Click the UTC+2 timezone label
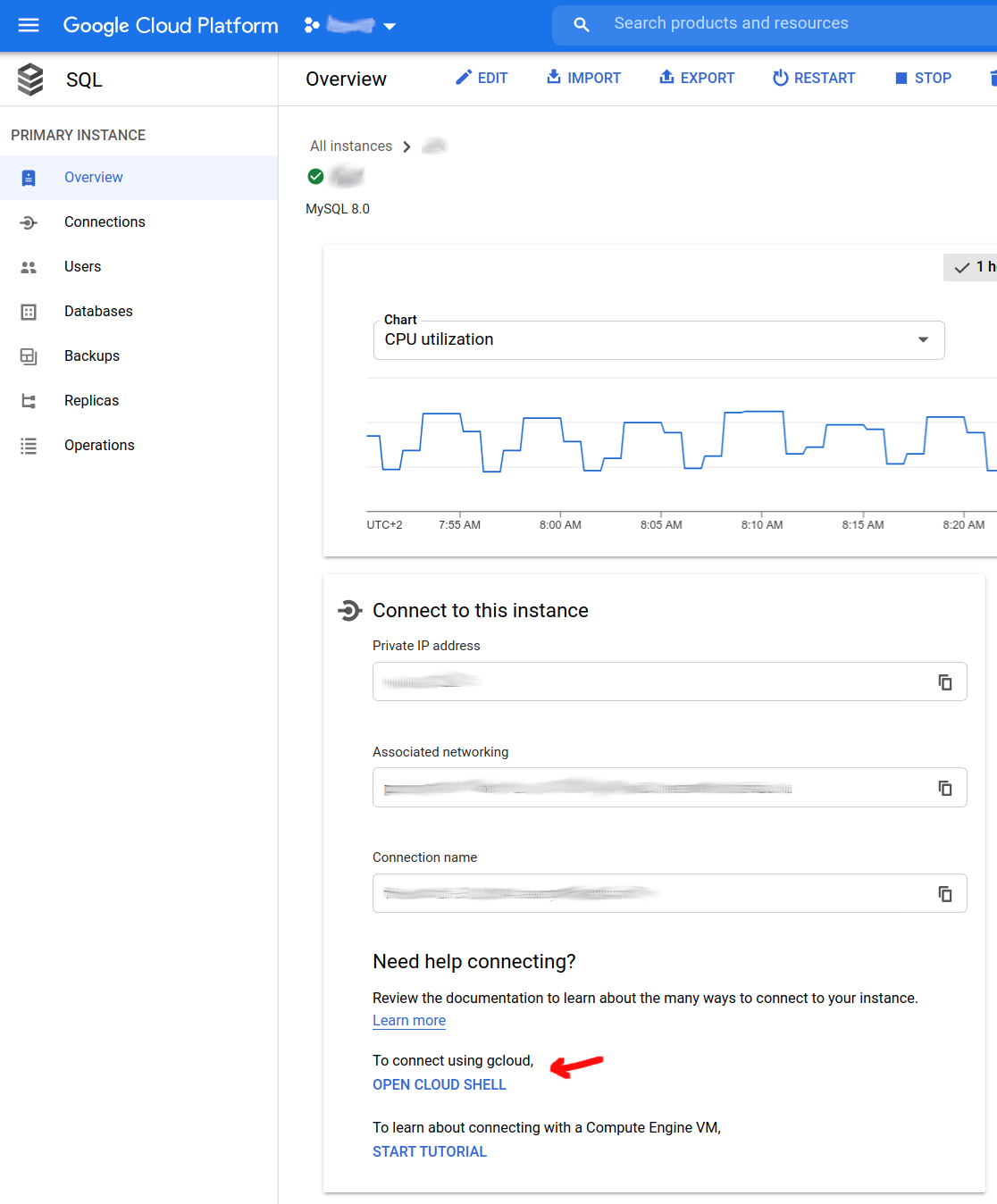This screenshot has width=997, height=1204. [x=384, y=525]
